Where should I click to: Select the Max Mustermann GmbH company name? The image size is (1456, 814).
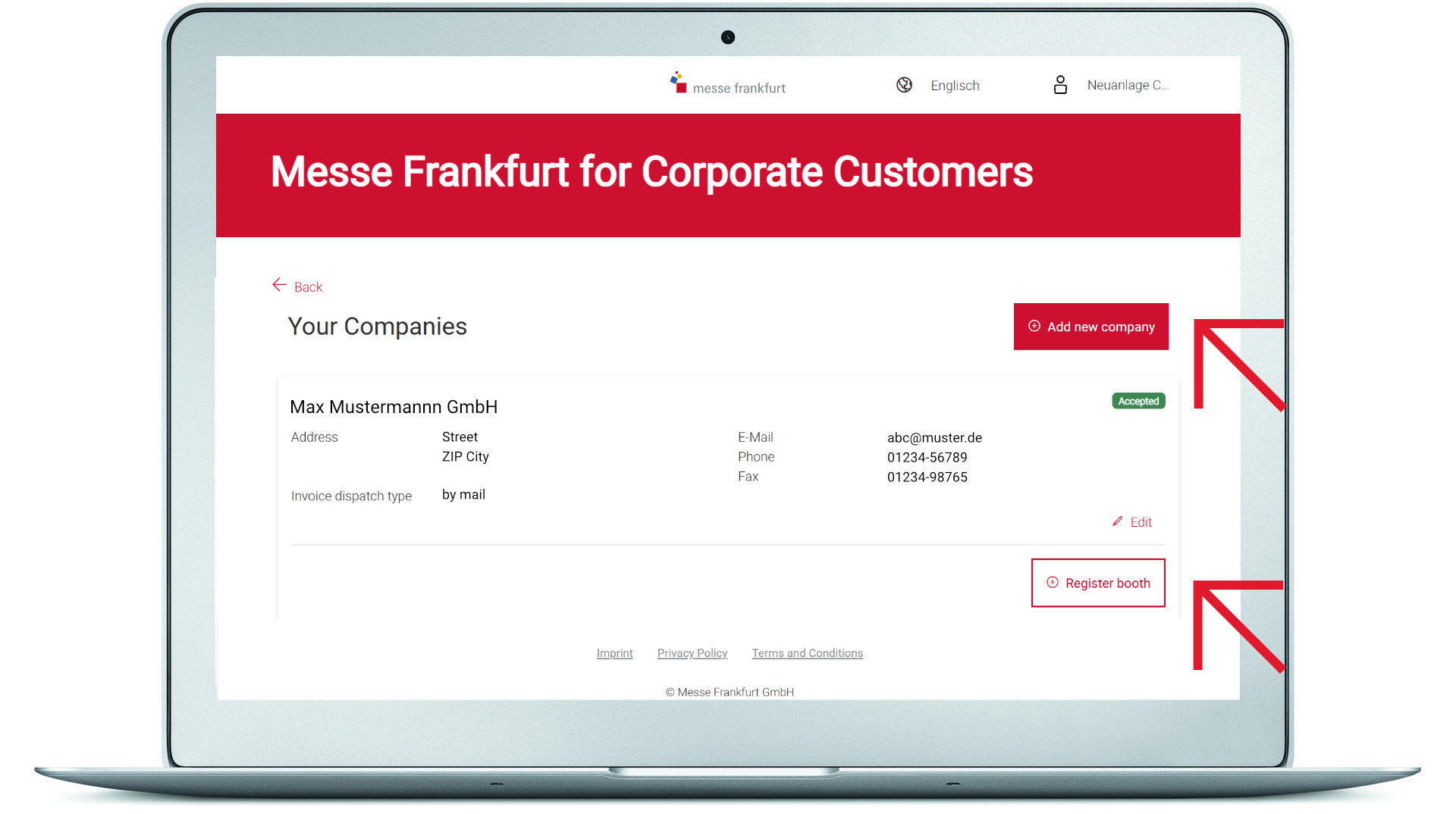pyautogui.click(x=394, y=407)
